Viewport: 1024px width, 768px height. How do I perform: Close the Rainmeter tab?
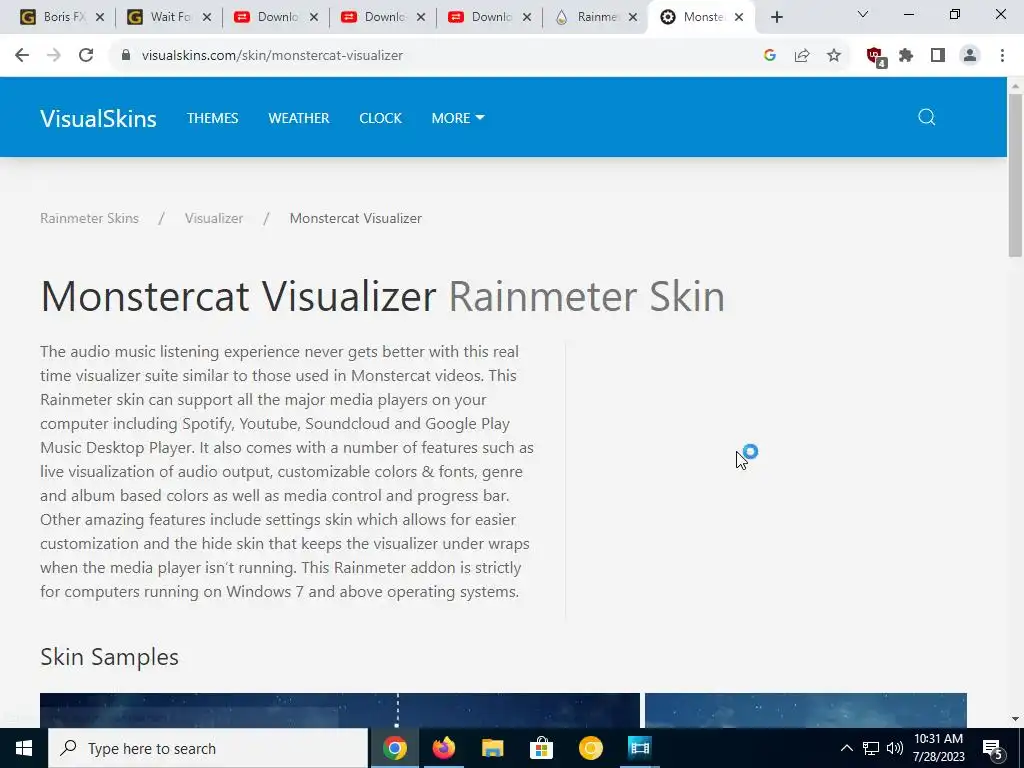633,18
